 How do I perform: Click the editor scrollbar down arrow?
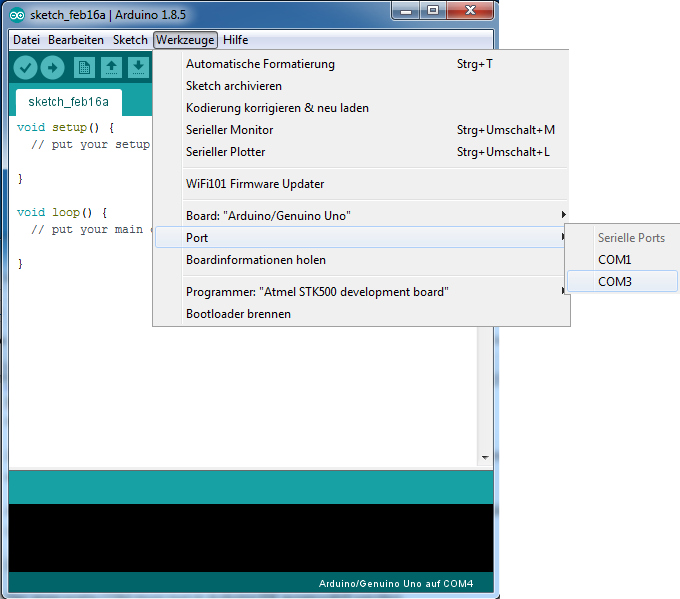tap(484, 455)
